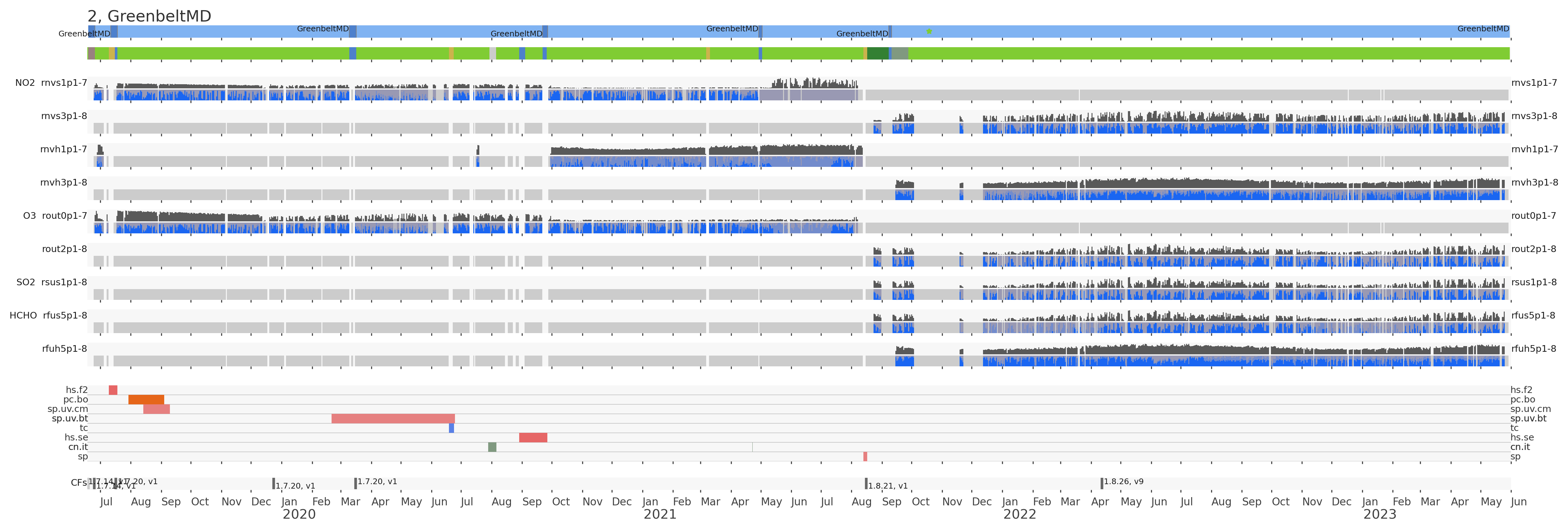Click the red hs.se event bar
The image size is (1568, 531).
tap(532, 437)
